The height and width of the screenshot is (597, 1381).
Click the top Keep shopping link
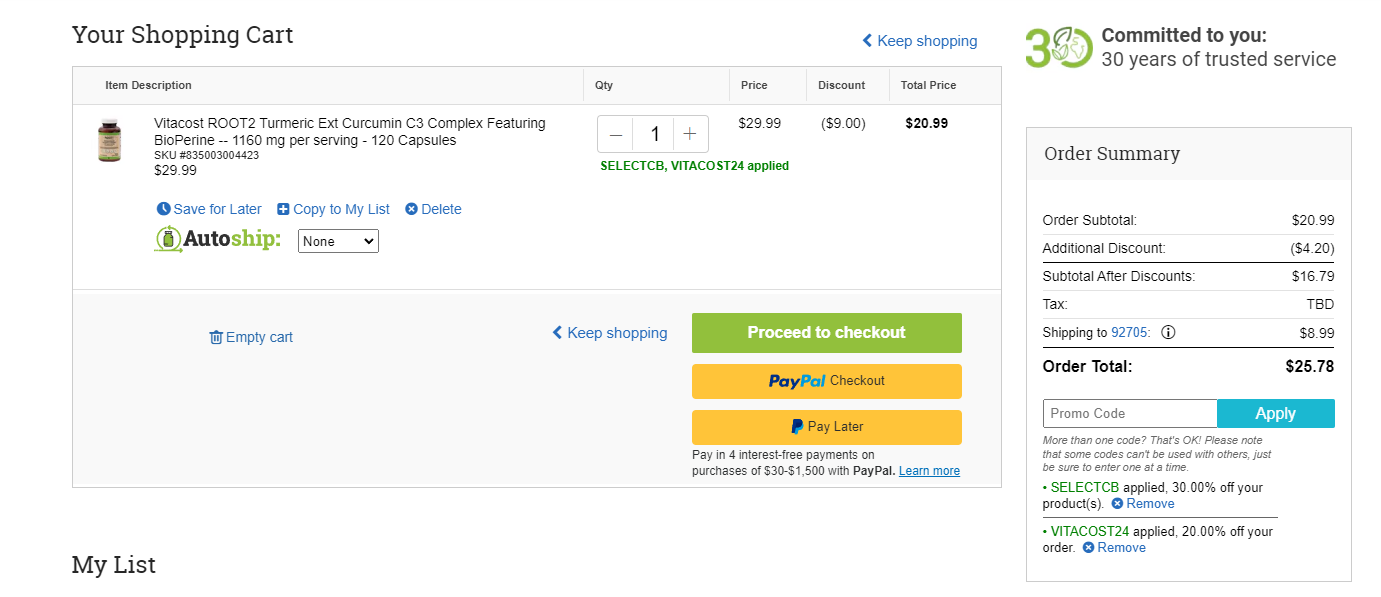coord(920,41)
